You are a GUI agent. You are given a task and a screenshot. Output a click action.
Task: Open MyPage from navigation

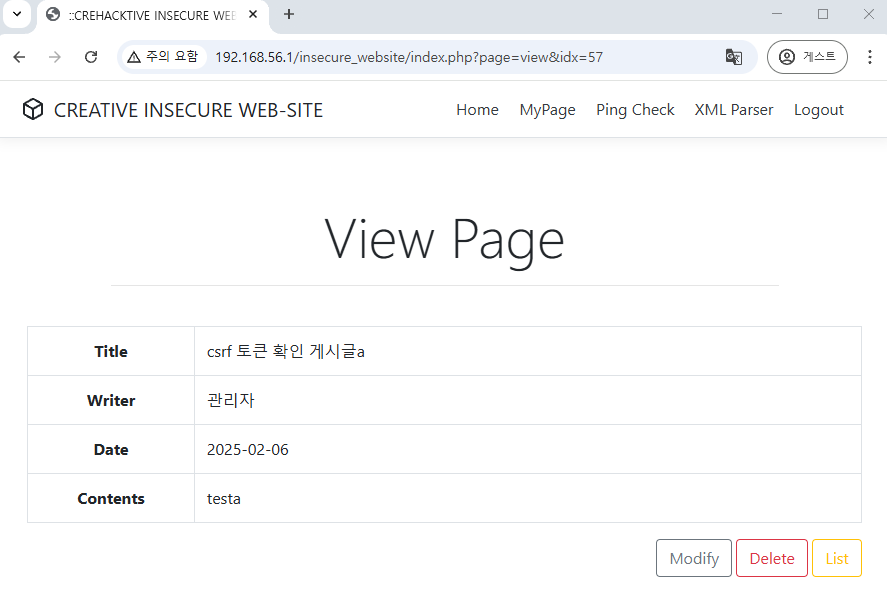(548, 110)
